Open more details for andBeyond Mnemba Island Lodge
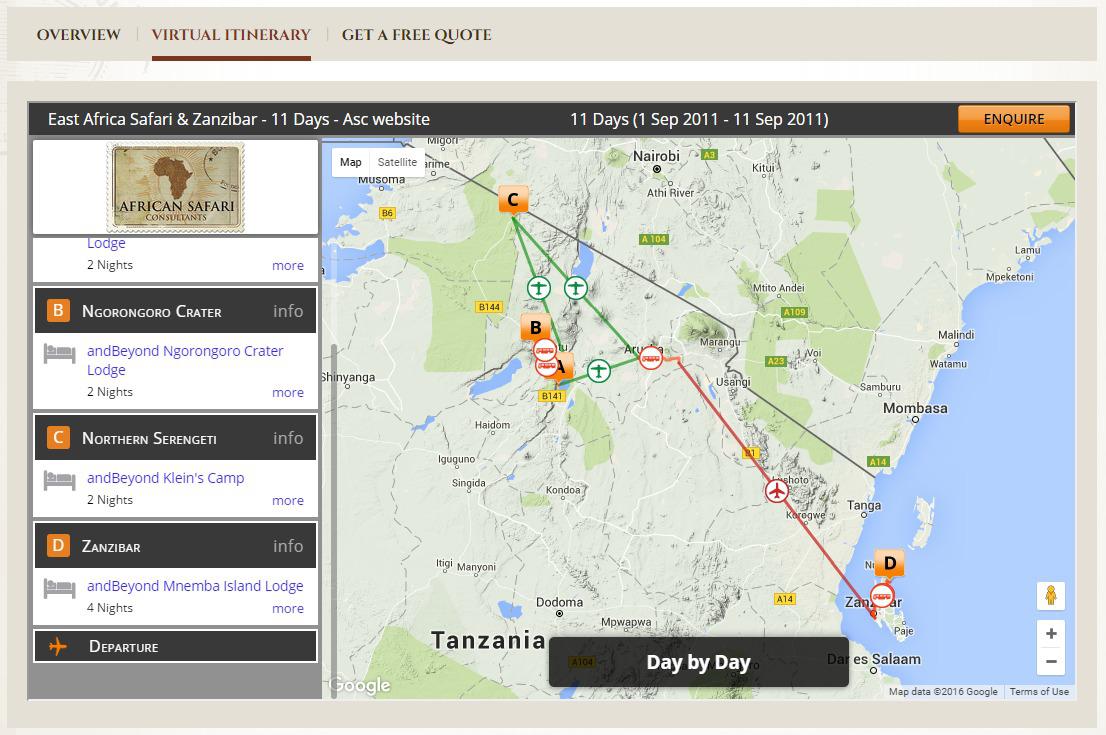Screen dimensions: 1106x735 [x=288, y=608]
